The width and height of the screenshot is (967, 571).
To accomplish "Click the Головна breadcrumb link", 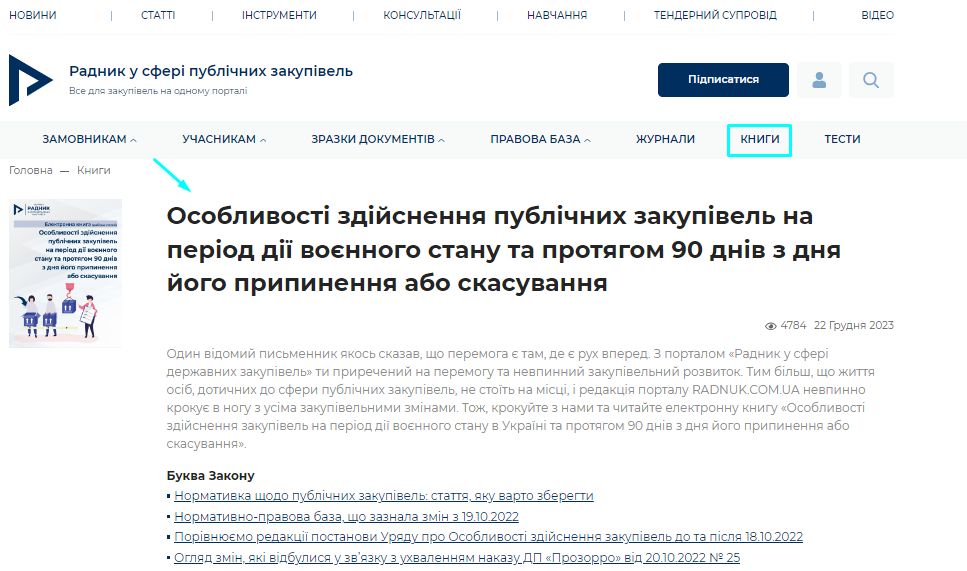I will [30, 170].
